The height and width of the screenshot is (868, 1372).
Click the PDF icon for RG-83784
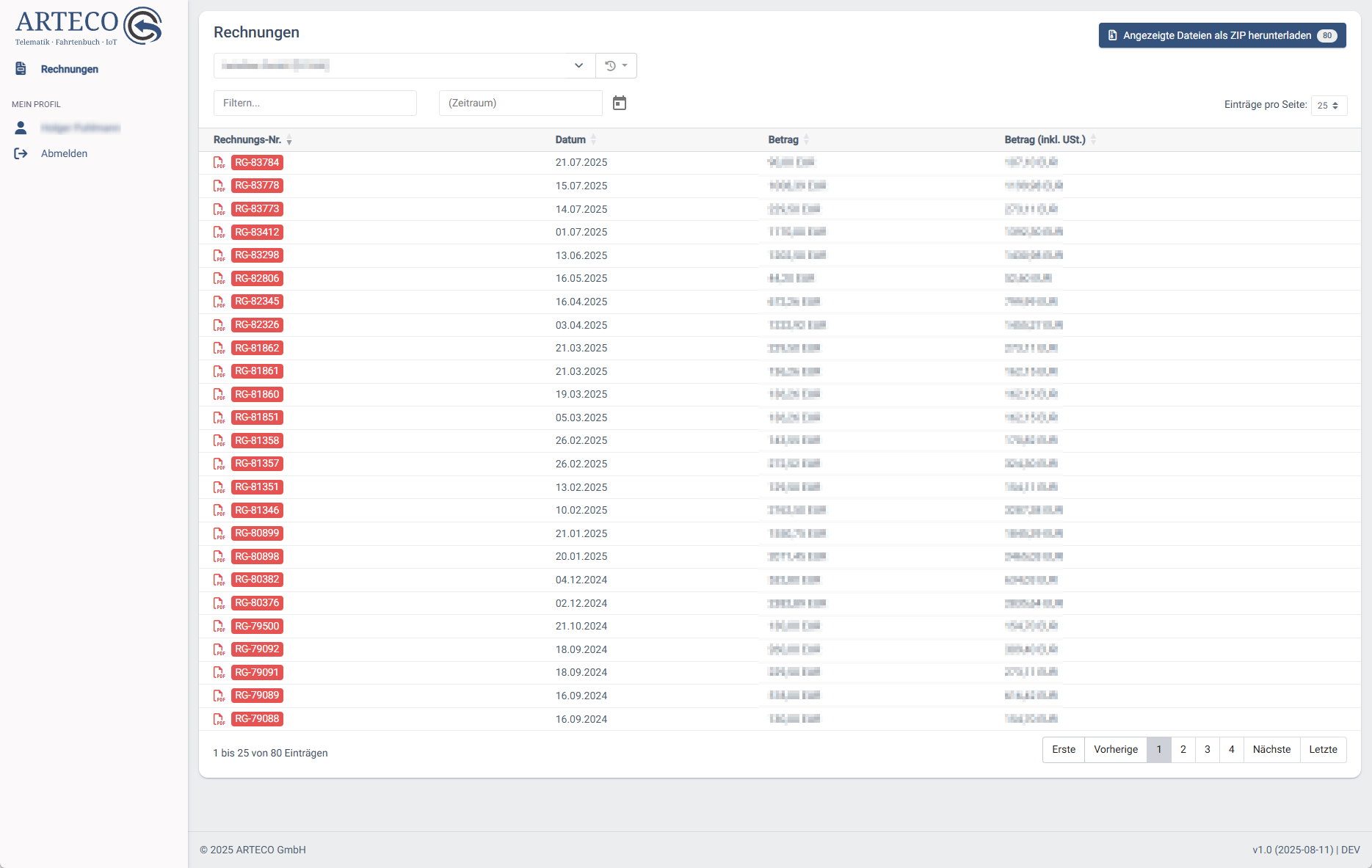[219, 163]
